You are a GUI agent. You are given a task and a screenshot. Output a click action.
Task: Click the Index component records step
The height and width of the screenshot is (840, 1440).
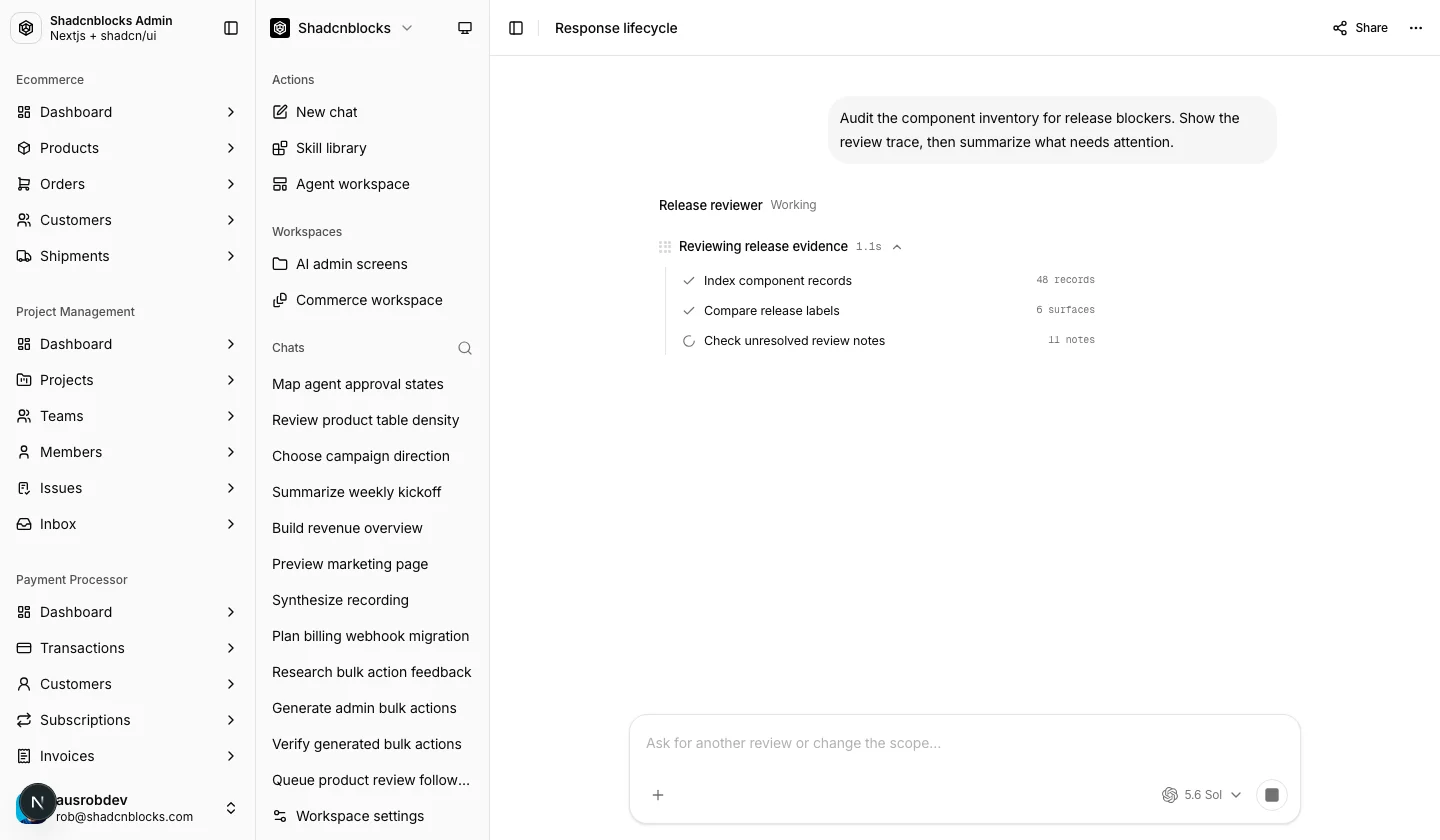tap(888, 281)
